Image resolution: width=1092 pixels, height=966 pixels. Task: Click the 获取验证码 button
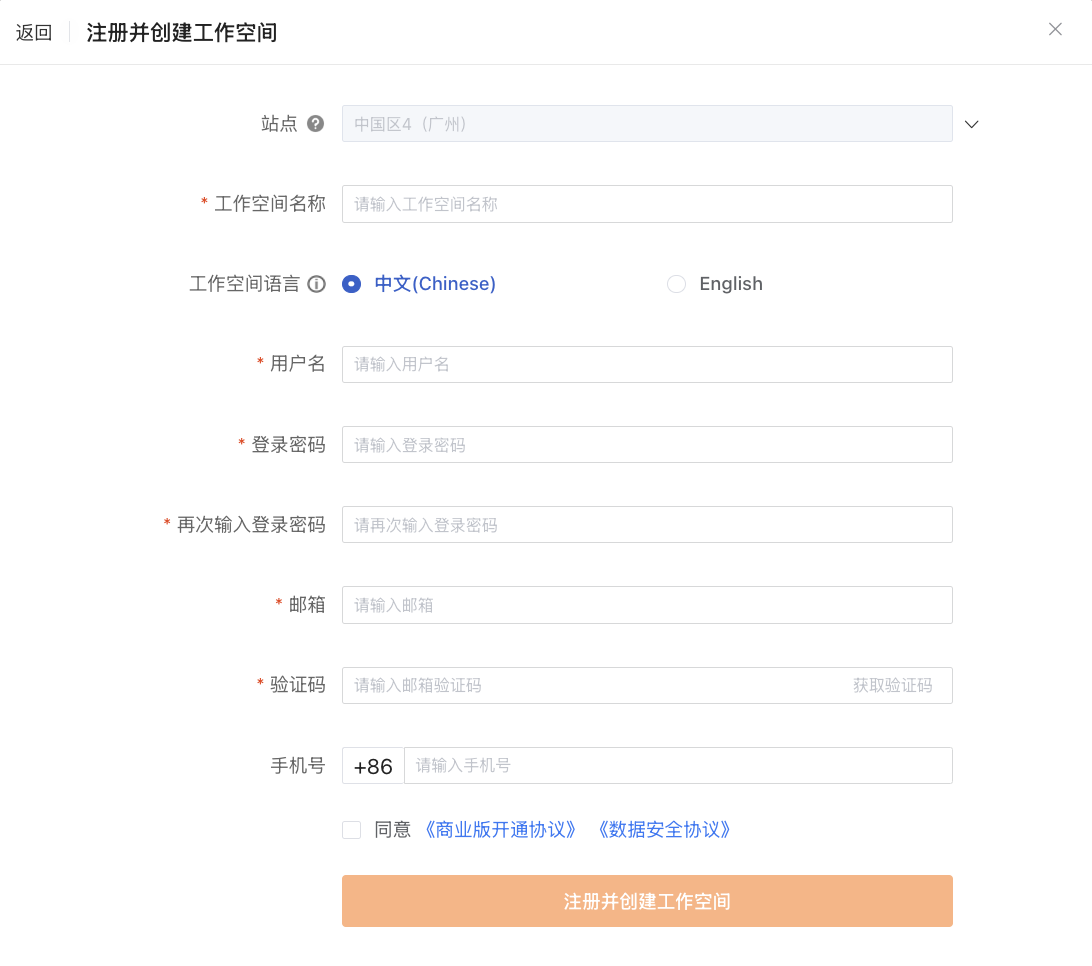click(892, 685)
